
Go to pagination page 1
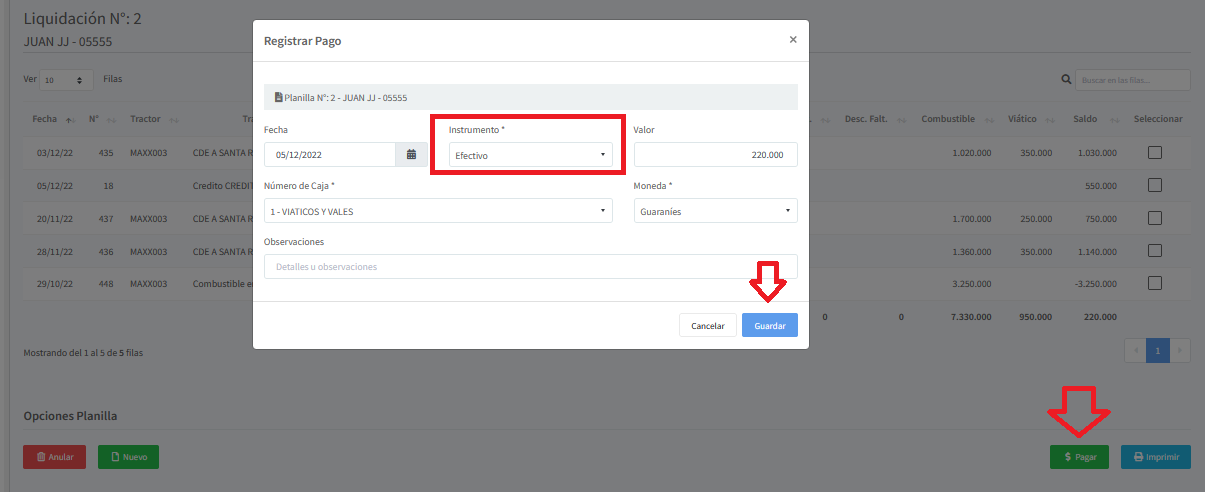[1157, 351]
